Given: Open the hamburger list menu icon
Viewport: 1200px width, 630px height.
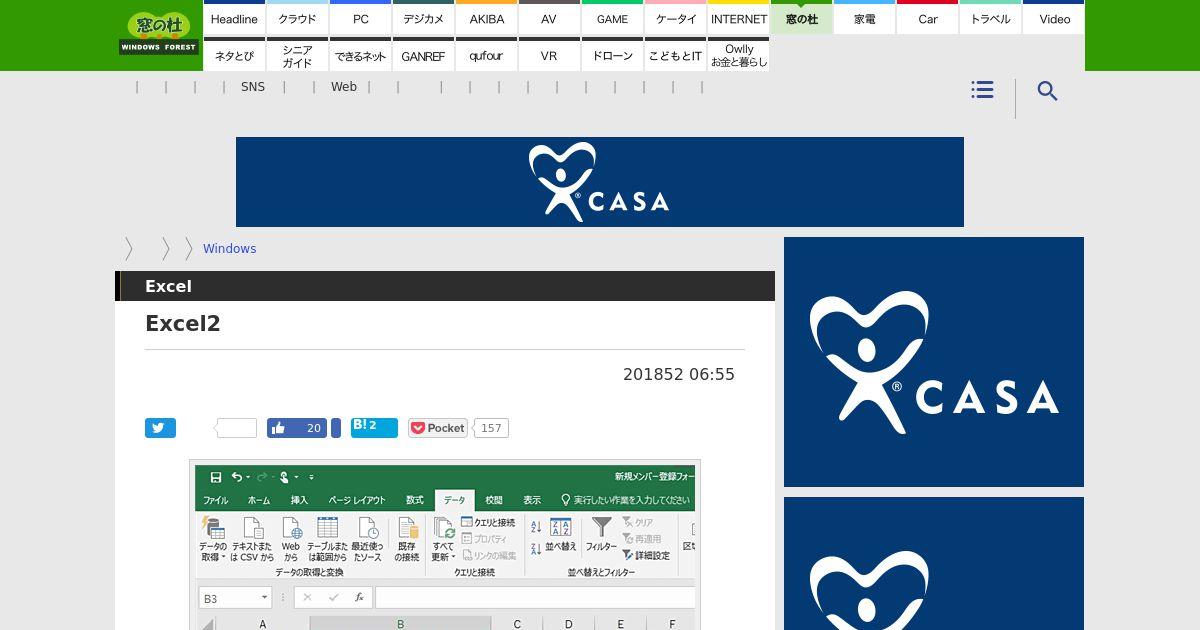Looking at the screenshot, I should tap(982, 90).
